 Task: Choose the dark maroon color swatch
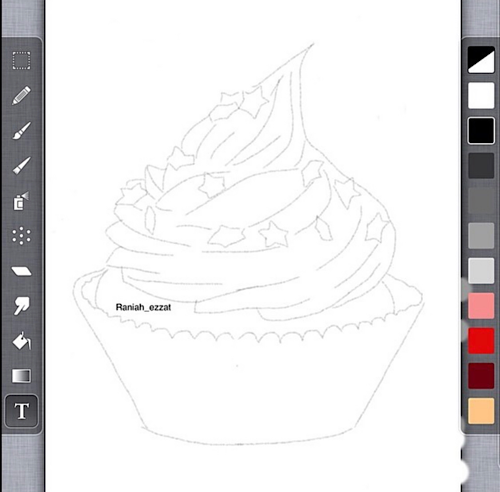tap(481, 376)
